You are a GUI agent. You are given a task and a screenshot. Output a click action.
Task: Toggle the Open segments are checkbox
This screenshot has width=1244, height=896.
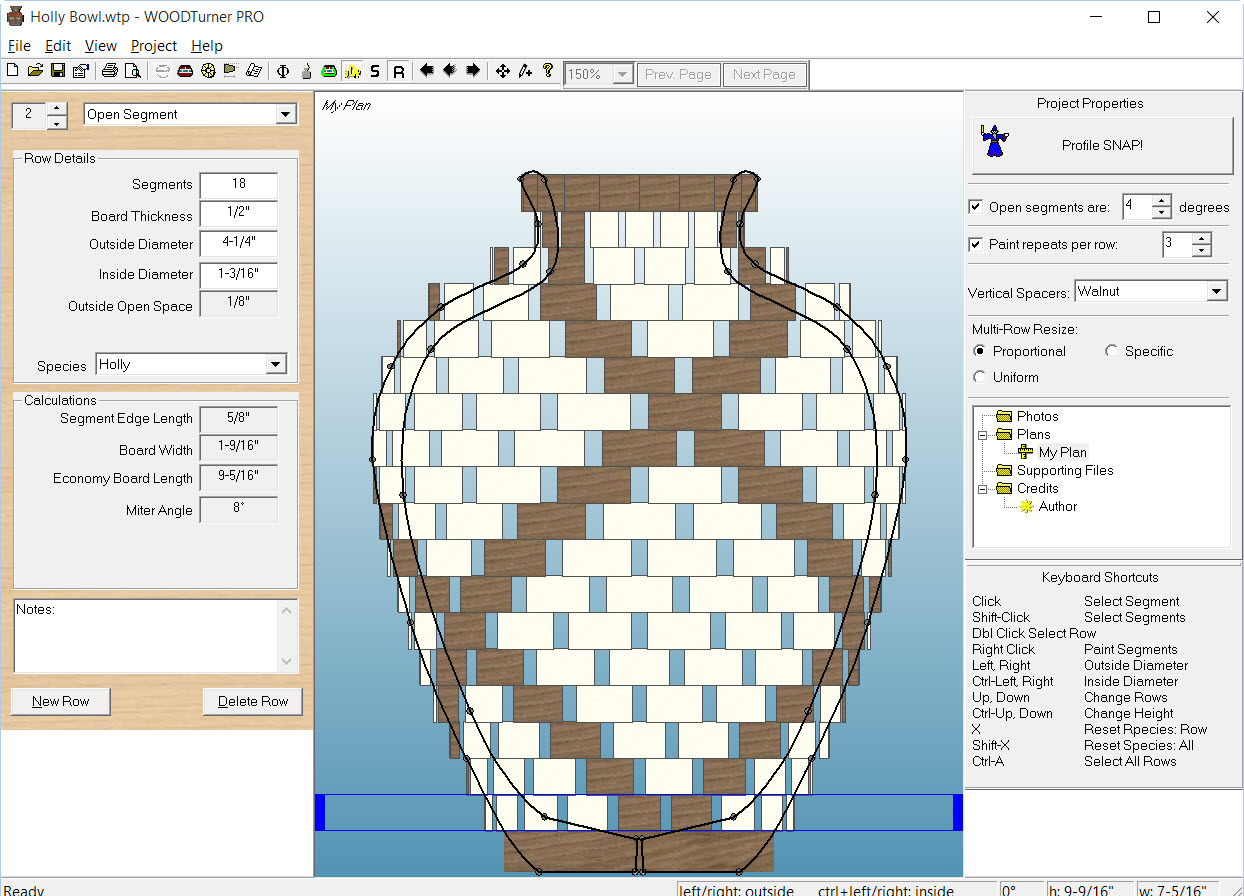click(976, 207)
